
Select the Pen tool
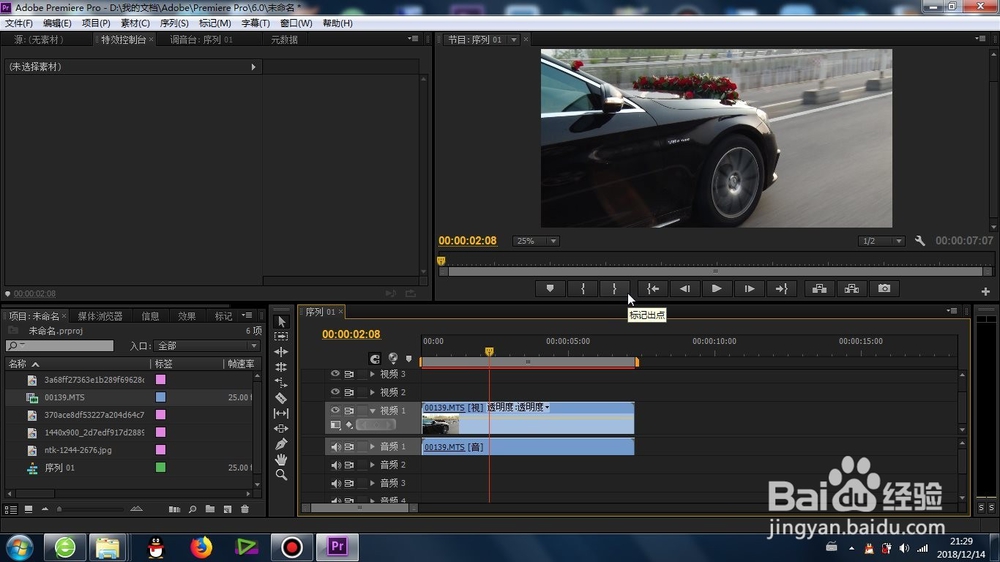[x=281, y=444]
